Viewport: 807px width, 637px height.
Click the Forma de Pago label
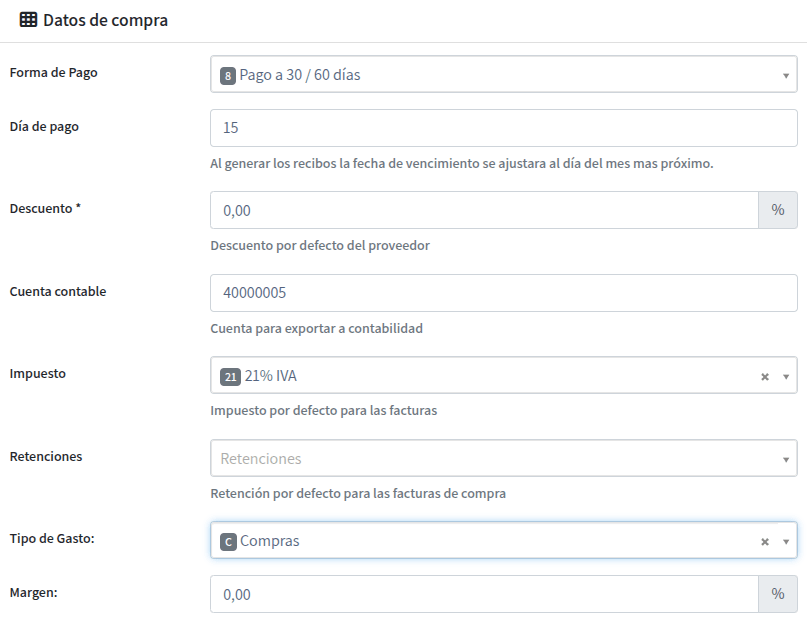[54, 73]
